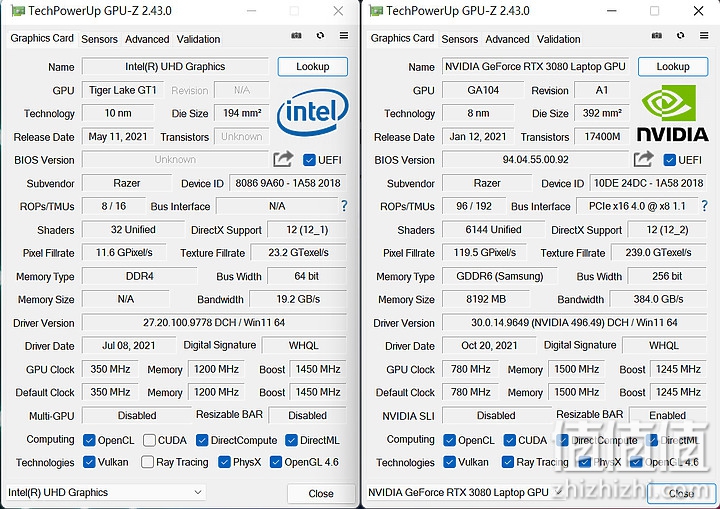The width and height of the screenshot is (720, 509).
Task: Expand the NVIDIA GeForce RTX 3080 GPU selector dropdown
Action: 465,492
